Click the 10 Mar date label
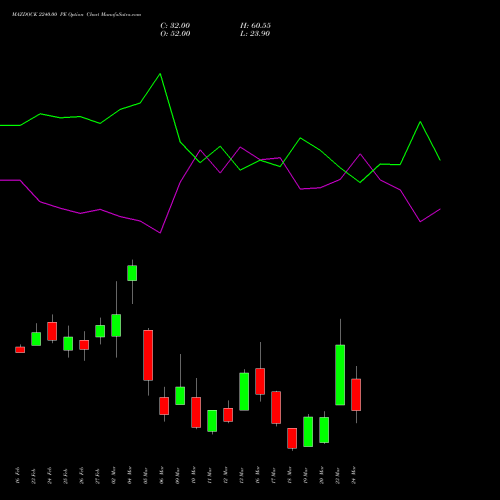This screenshot has width=500, height=500. (194, 475)
